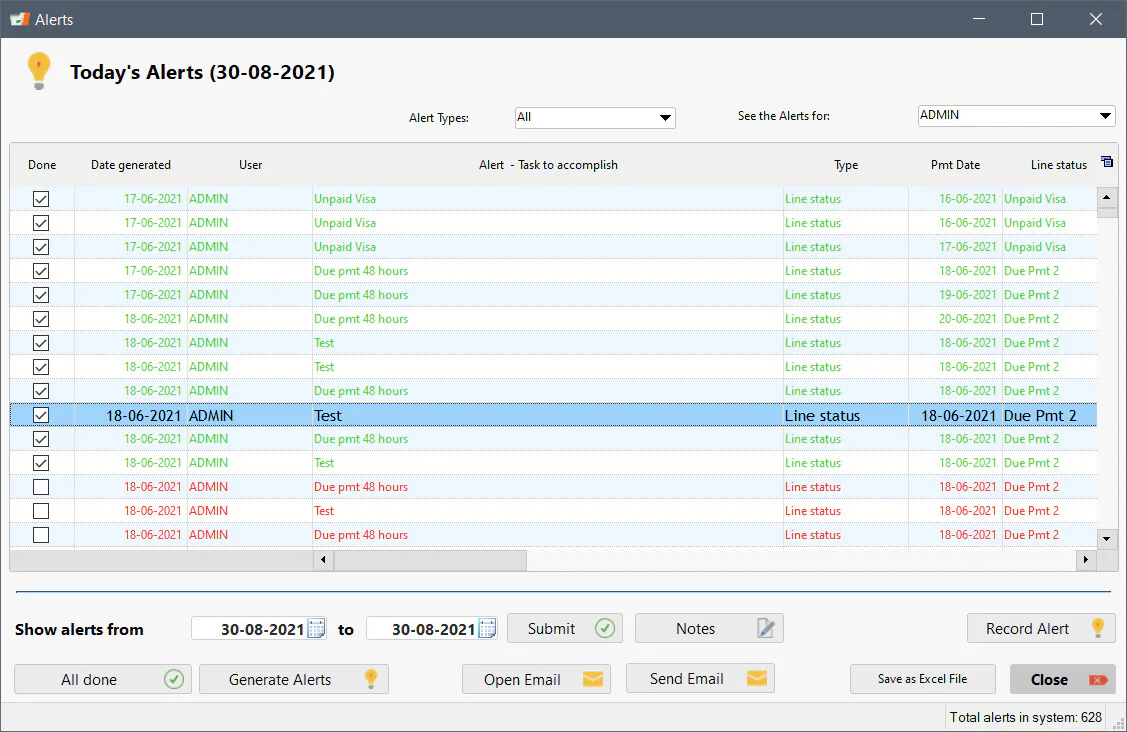Submit the selected date range
1127x732 pixels.
(x=565, y=628)
